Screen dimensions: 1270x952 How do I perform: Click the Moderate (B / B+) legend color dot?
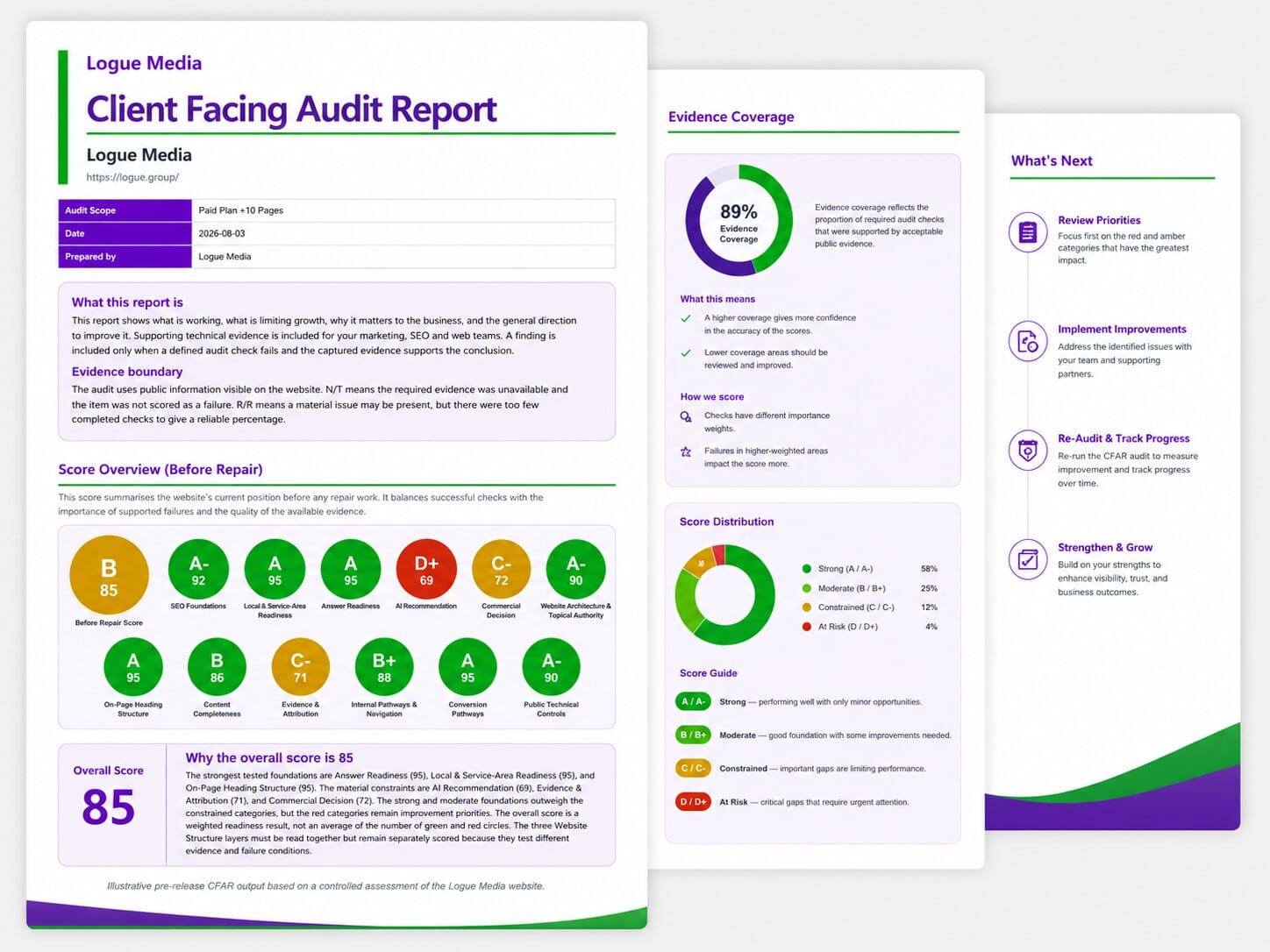(x=807, y=588)
